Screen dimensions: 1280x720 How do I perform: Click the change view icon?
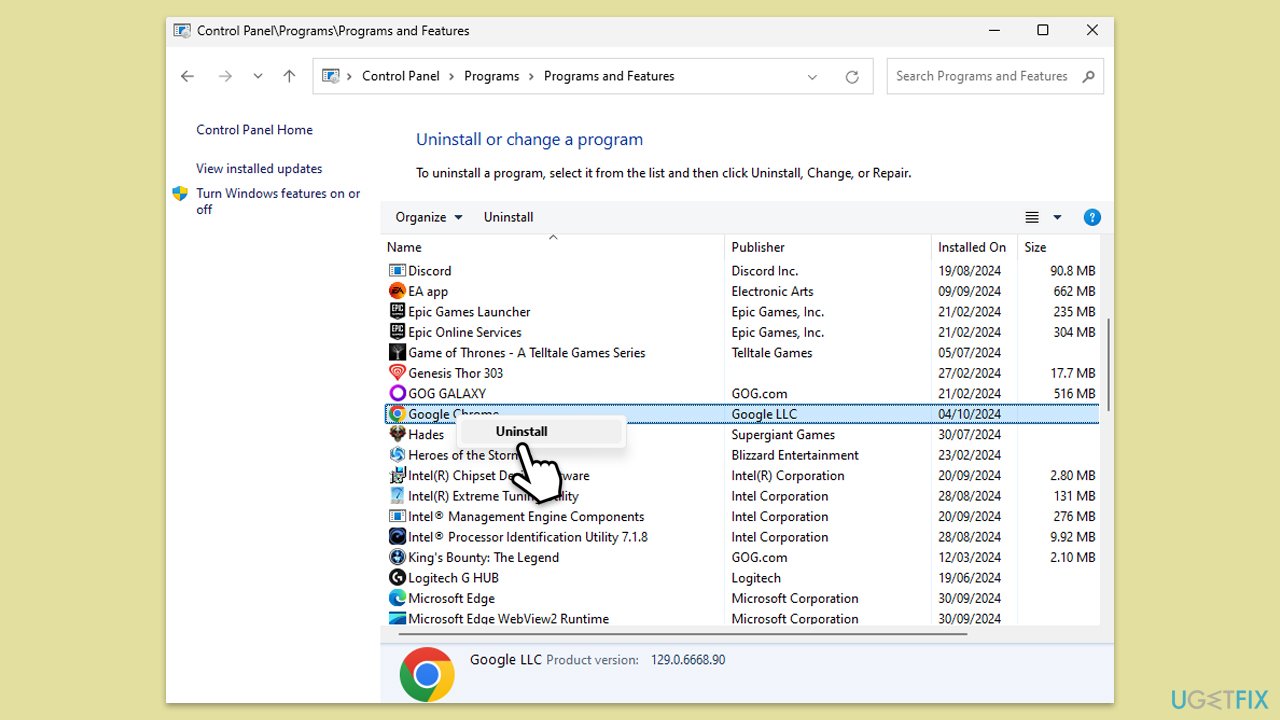(1032, 217)
